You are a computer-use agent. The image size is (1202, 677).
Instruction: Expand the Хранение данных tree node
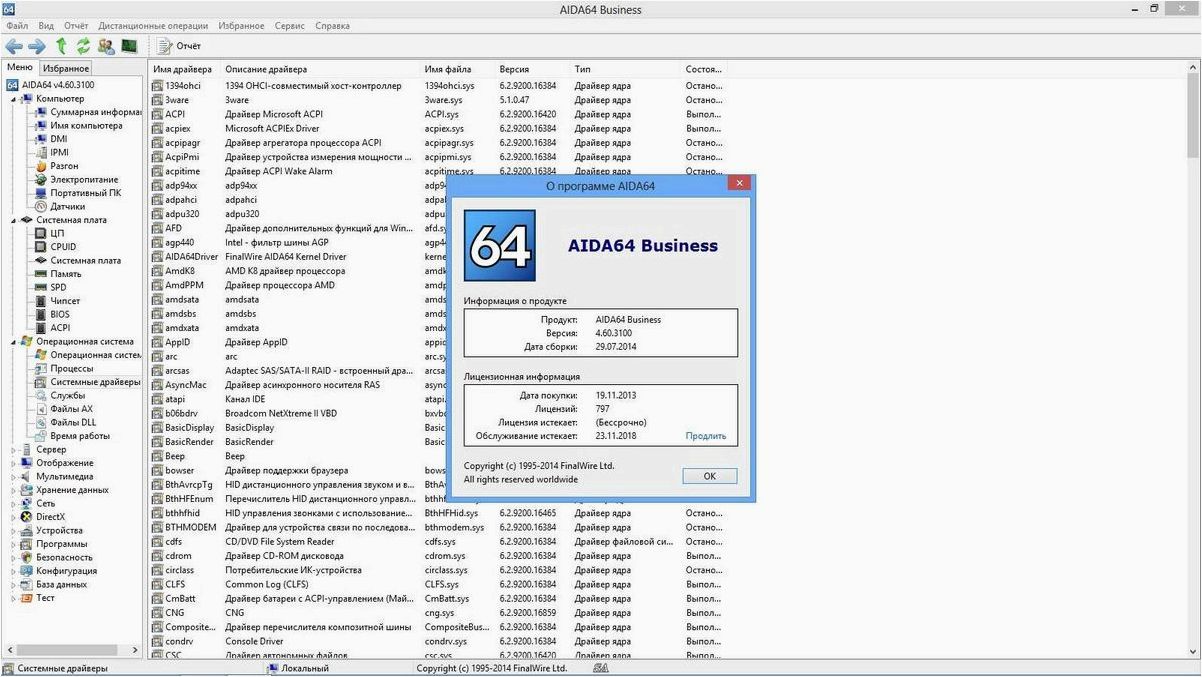[14, 490]
